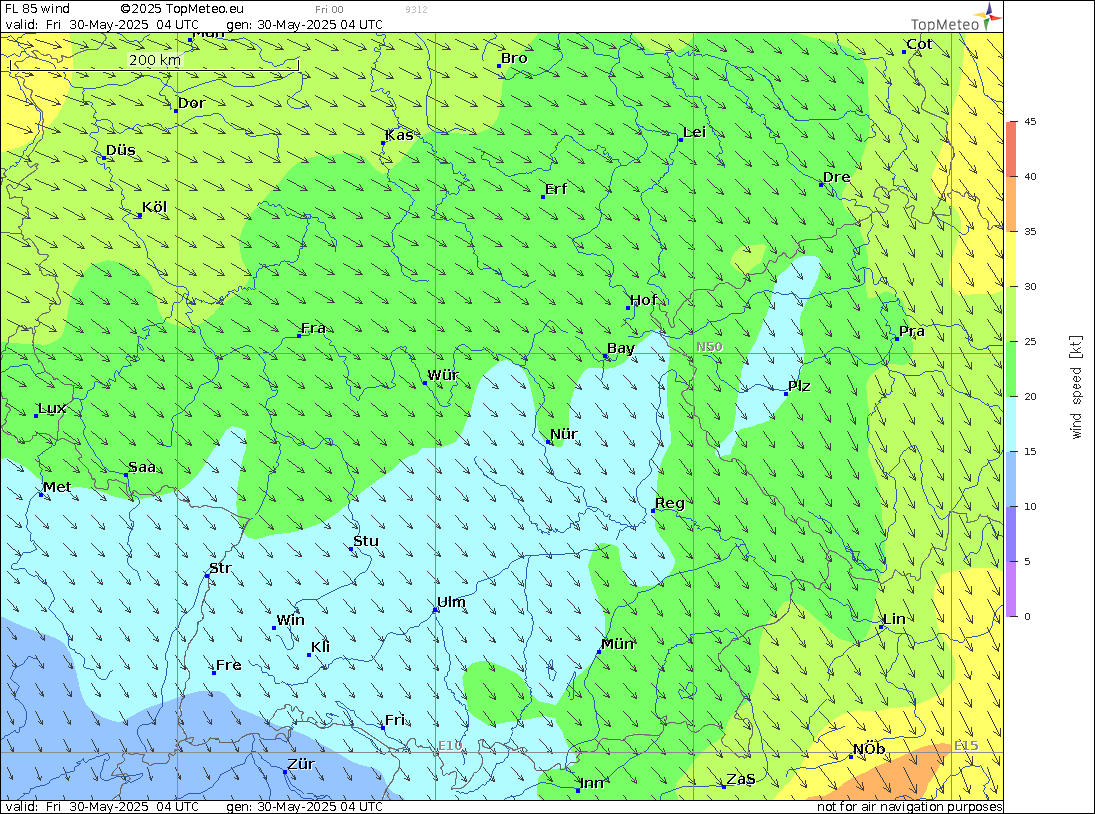
Task: Click the E15 longitude label
Action: (x=966, y=746)
